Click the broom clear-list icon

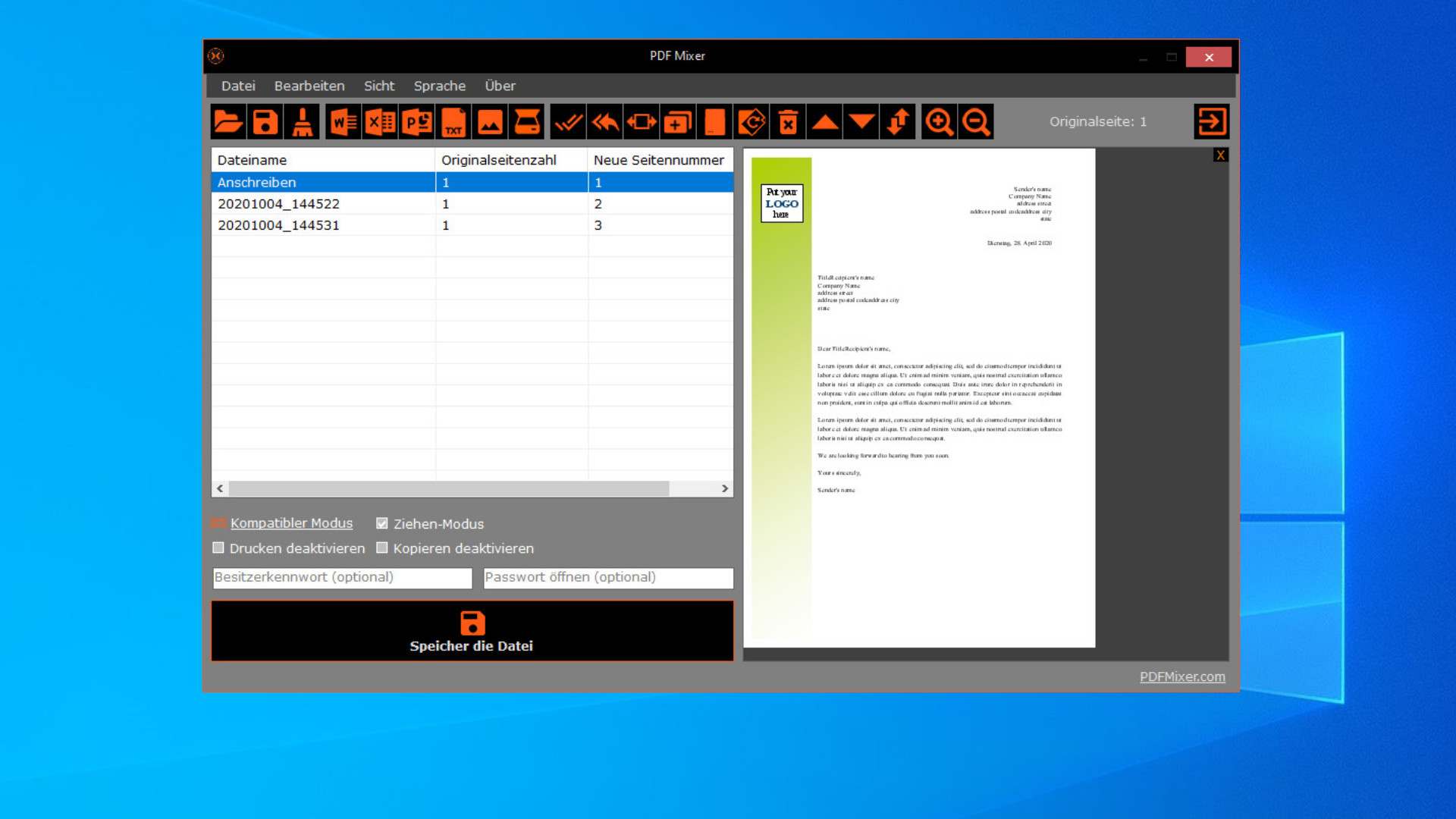[302, 122]
